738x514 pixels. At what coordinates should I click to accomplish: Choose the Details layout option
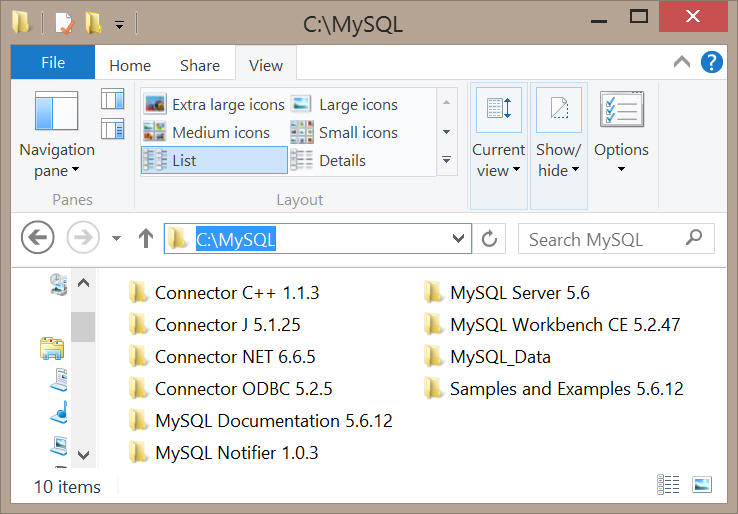pyautogui.click(x=328, y=161)
